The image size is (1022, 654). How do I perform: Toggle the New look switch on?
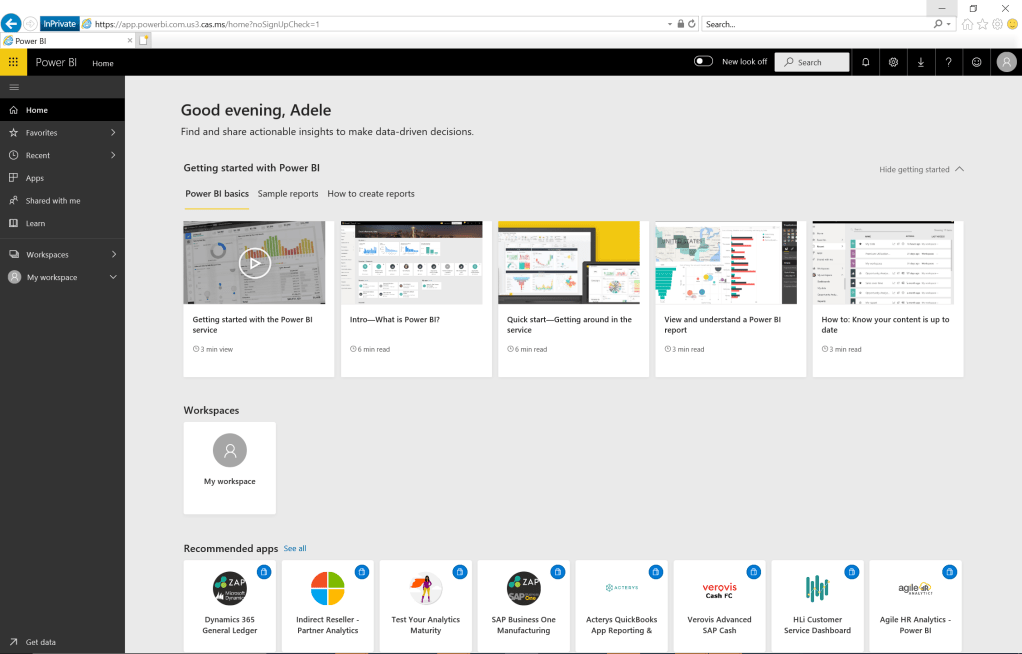703,62
